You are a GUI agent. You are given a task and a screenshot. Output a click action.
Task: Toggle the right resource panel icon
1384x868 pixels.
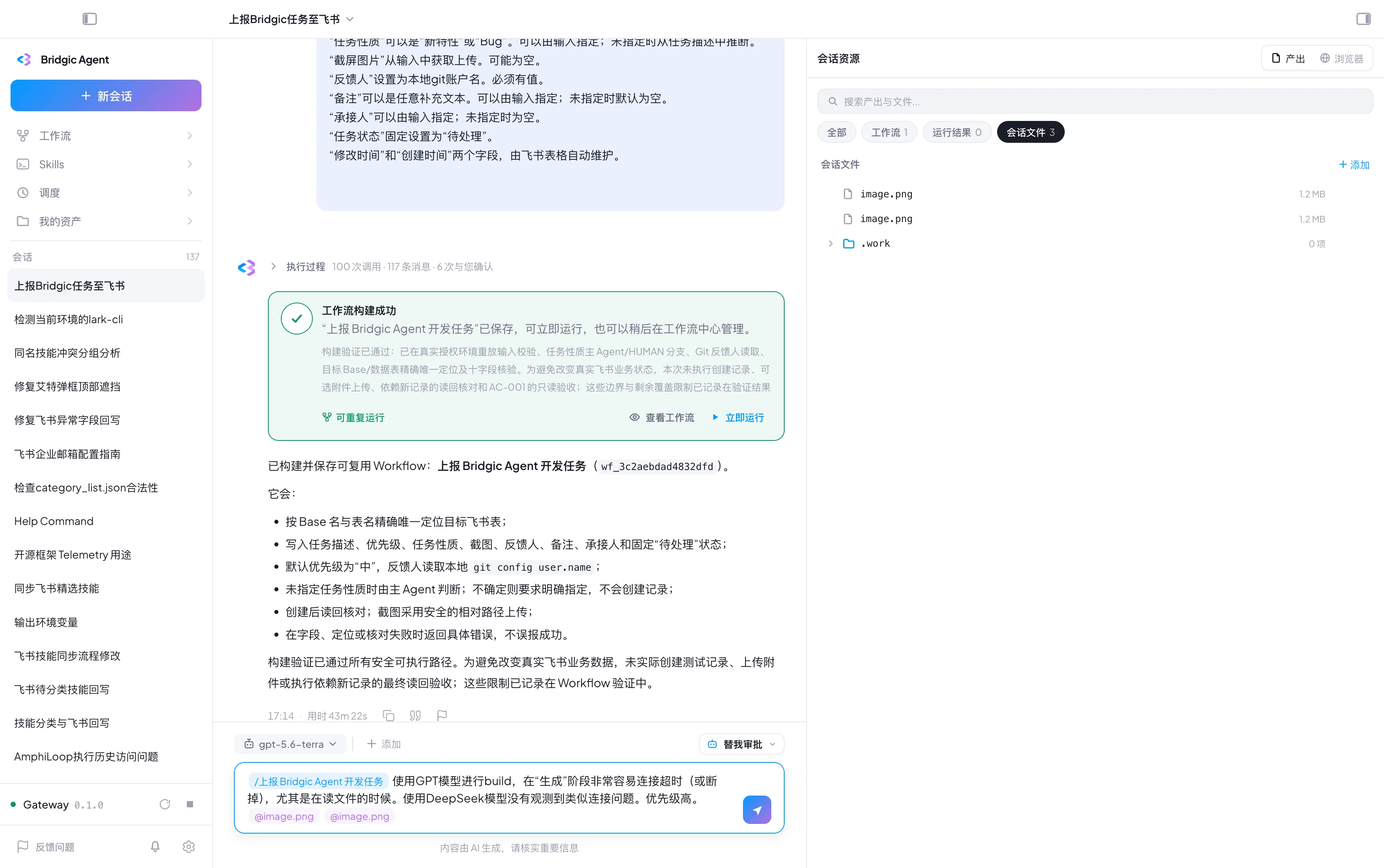tap(1363, 19)
